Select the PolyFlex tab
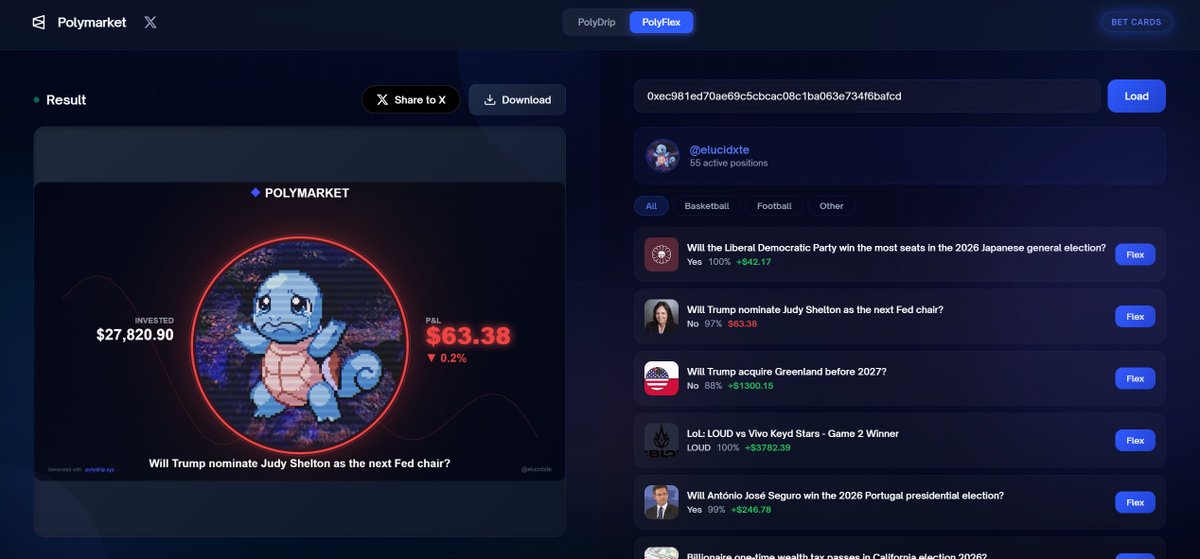The height and width of the screenshot is (559, 1200). (x=661, y=22)
